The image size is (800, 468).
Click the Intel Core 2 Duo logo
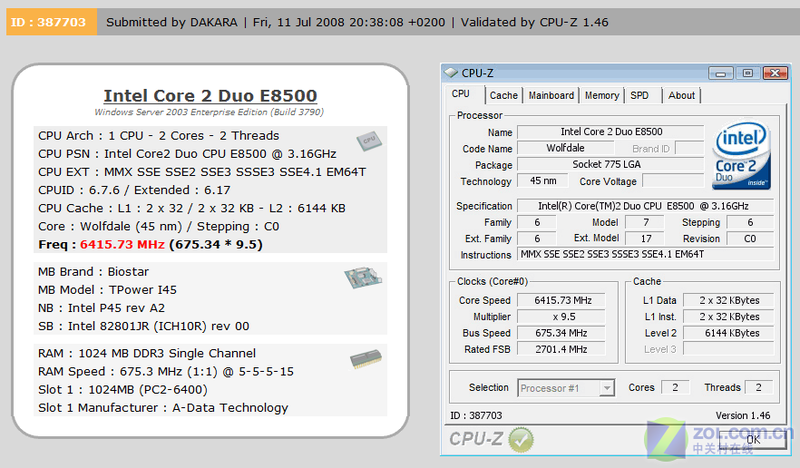[741, 156]
